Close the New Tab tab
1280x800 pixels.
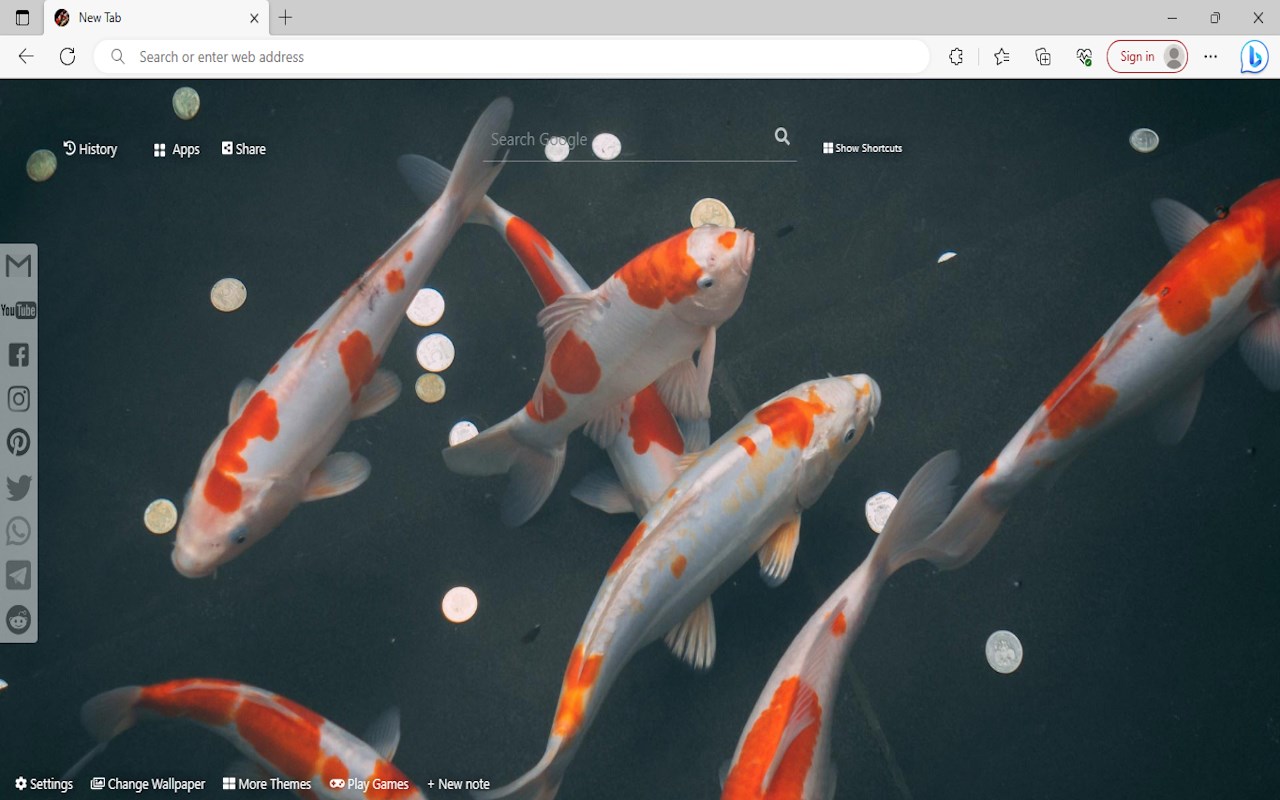[x=254, y=18]
